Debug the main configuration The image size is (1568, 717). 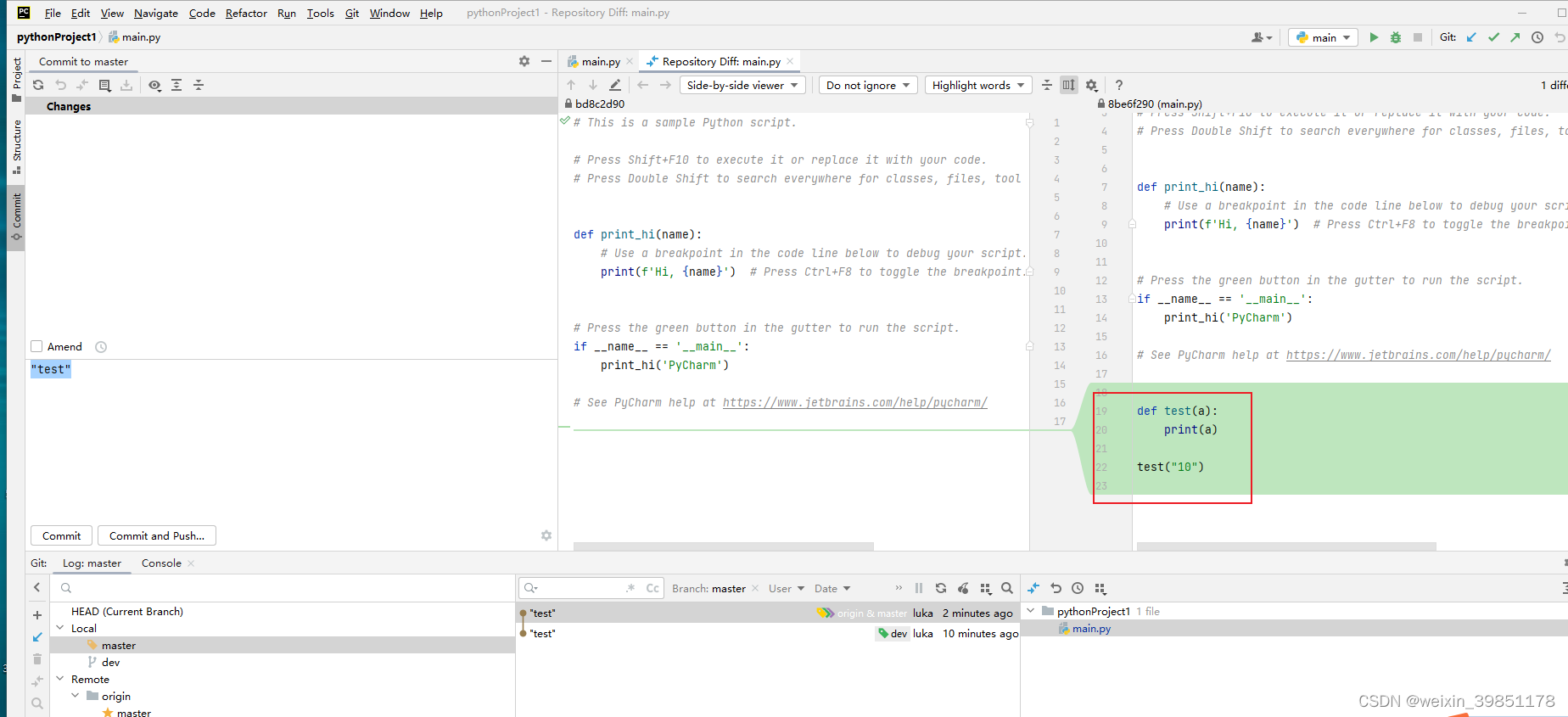click(x=1396, y=37)
